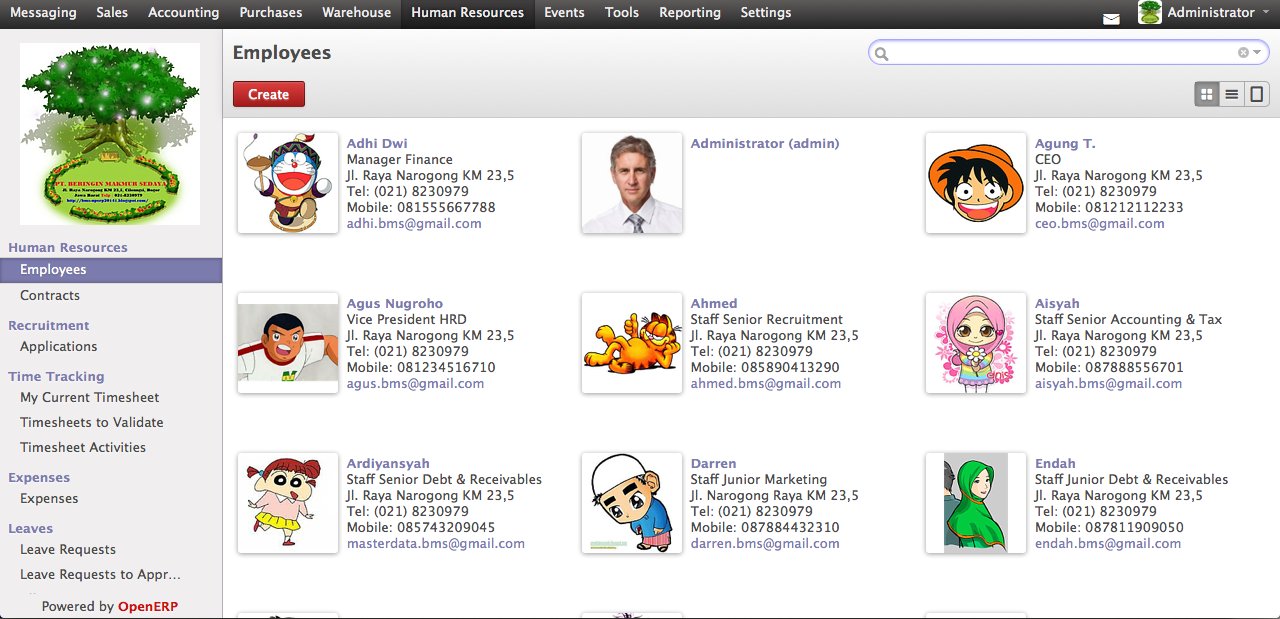Email ahmed.bms@gmail.com
The height and width of the screenshot is (619, 1280).
[766, 383]
